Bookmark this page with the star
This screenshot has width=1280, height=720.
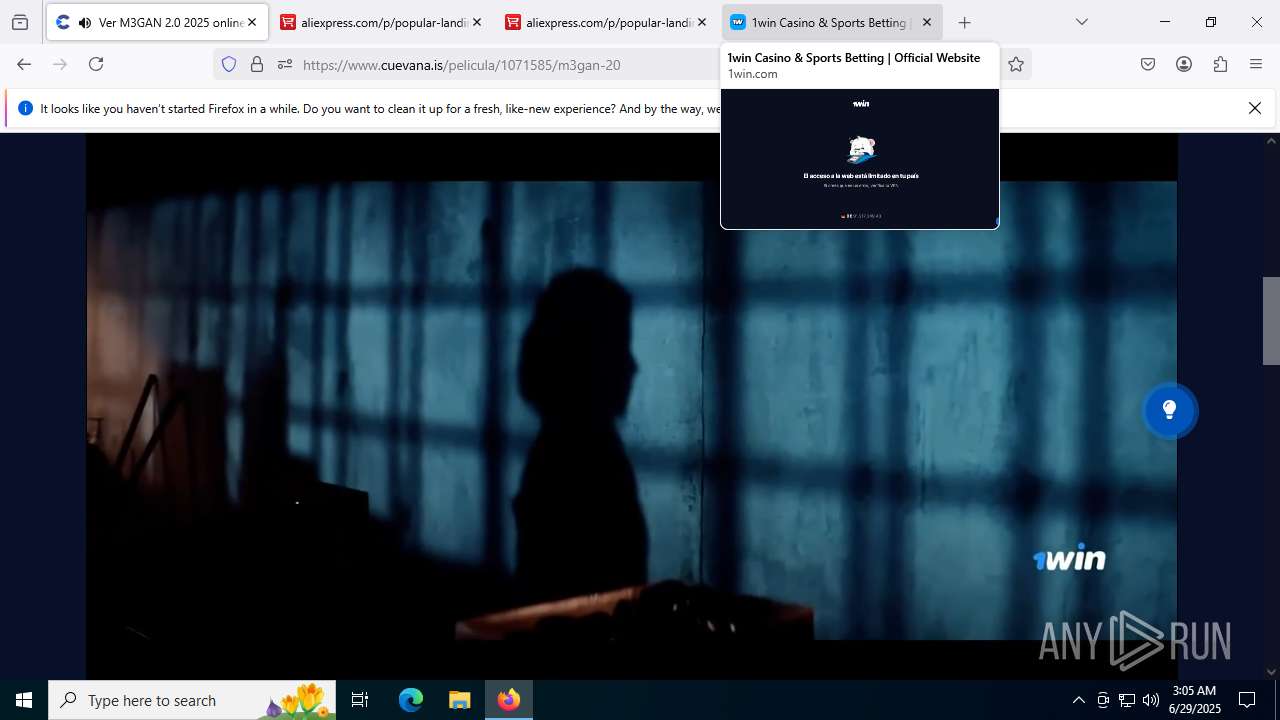coord(1016,64)
